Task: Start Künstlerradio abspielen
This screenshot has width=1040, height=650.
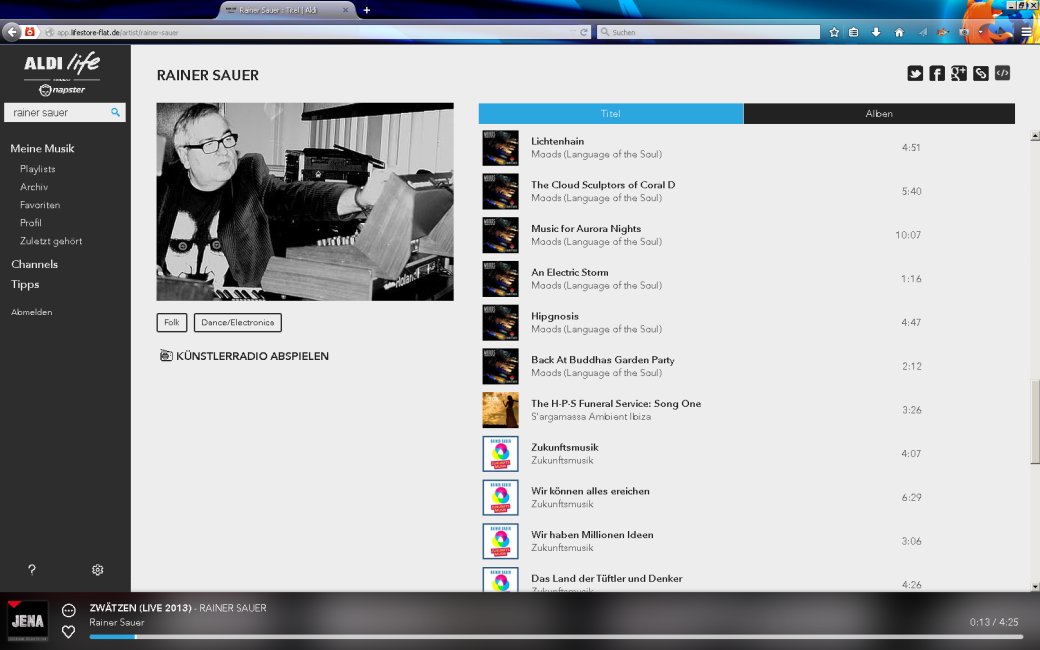Action: coord(252,356)
